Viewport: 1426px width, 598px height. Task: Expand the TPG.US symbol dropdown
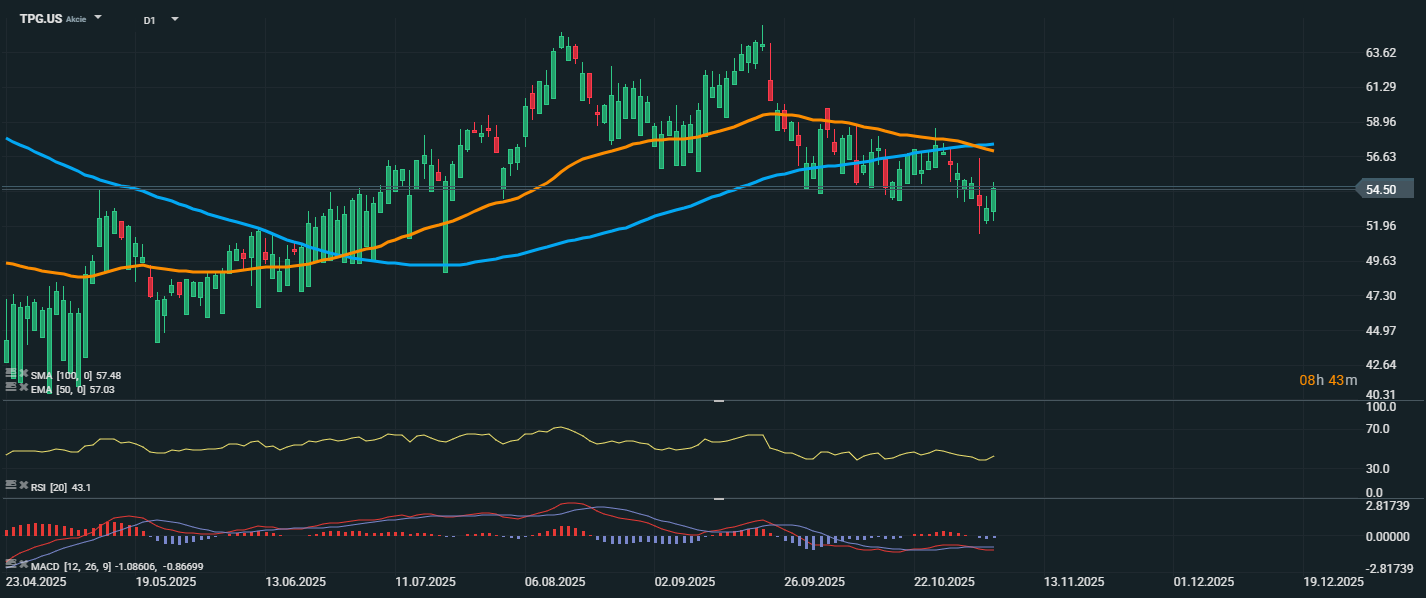click(x=98, y=19)
